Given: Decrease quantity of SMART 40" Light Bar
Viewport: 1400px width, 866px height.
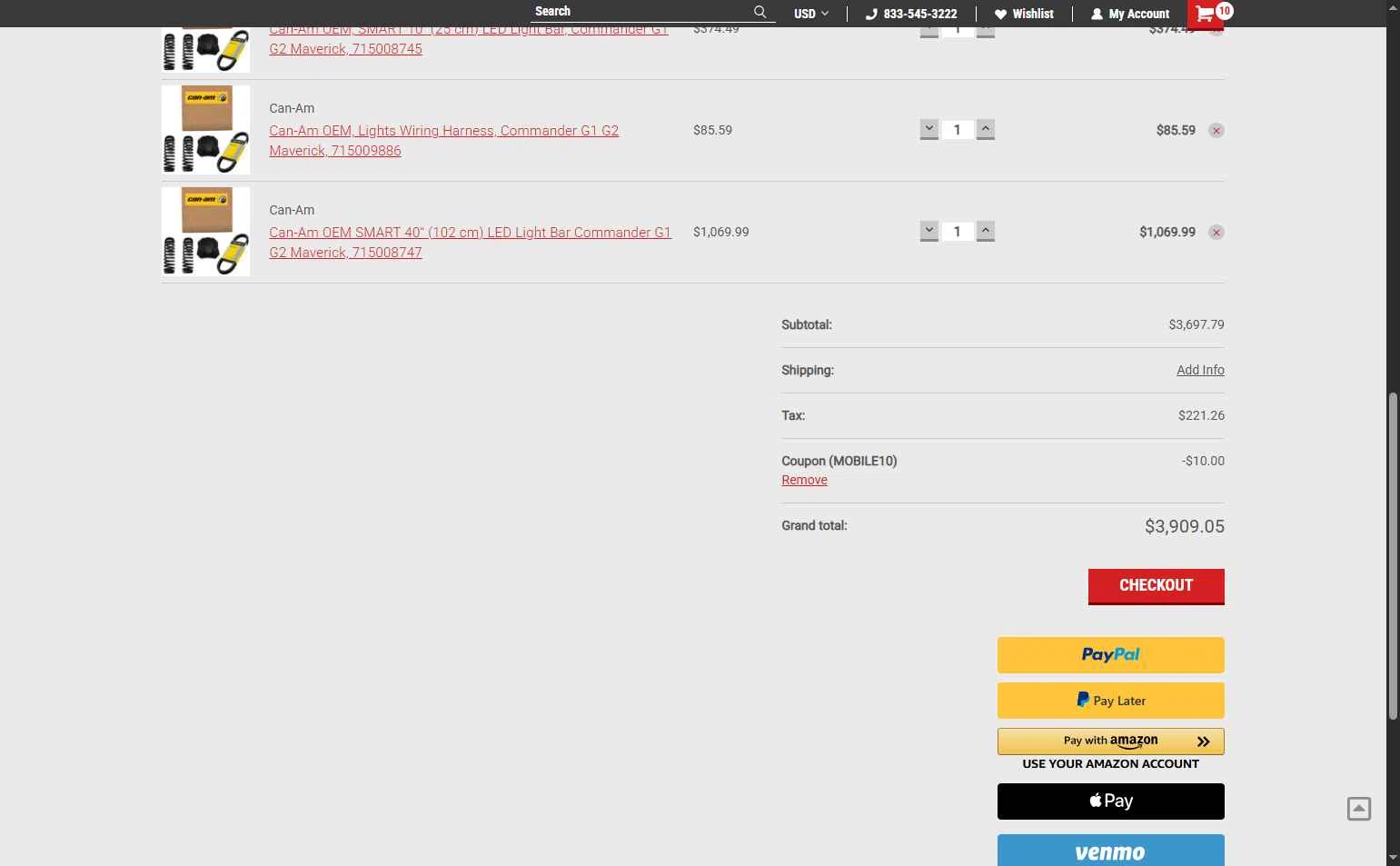Looking at the screenshot, I should [x=928, y=232].
